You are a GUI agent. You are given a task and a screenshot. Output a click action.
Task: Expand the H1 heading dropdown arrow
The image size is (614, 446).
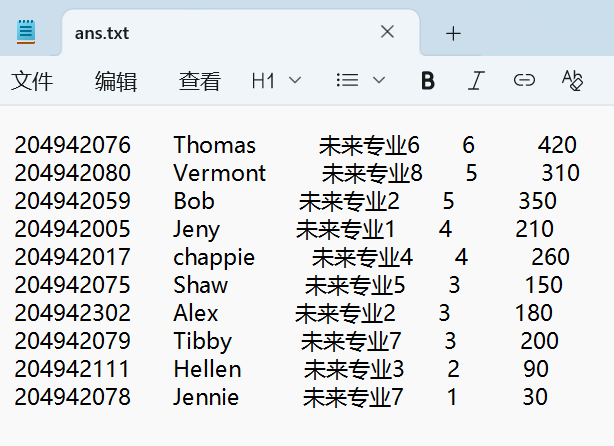point(294,81)
